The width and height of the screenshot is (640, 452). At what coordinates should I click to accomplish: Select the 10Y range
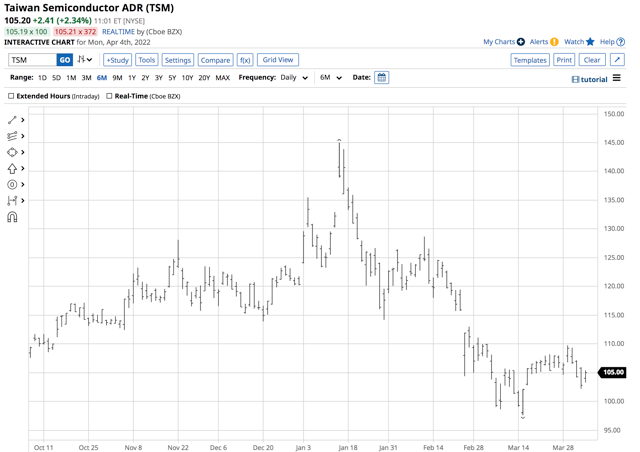tap(187, 78)
